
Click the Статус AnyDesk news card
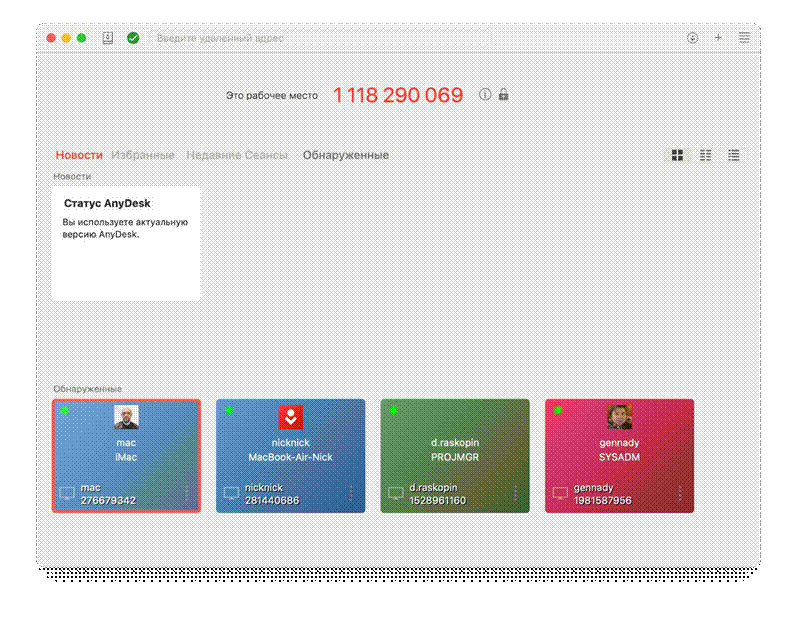pos(126,243)
